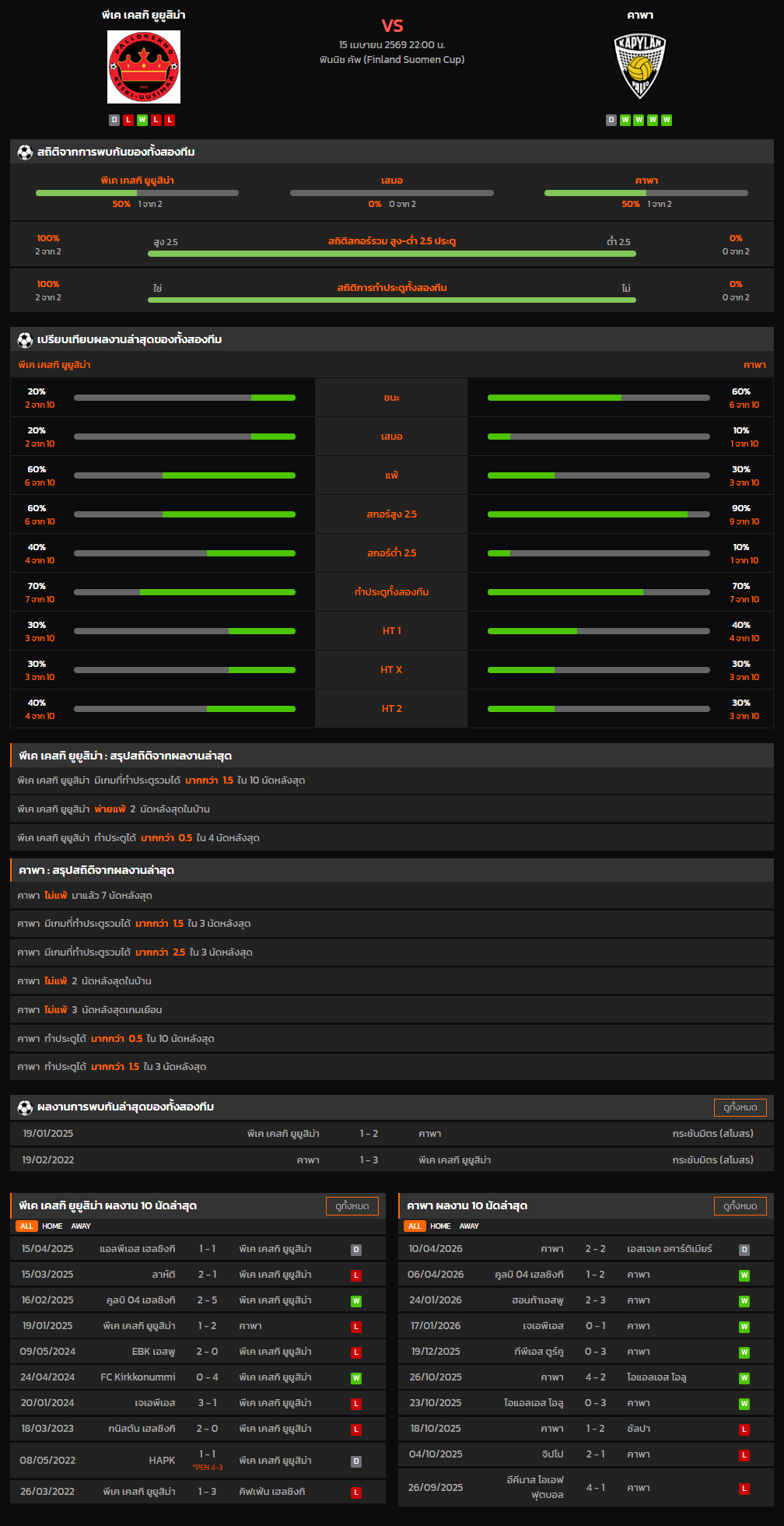This screenshot has height=1526, width=784.
Task: Select HOME filter in Käpylä results panel
Action: (x=440, y=1226)
